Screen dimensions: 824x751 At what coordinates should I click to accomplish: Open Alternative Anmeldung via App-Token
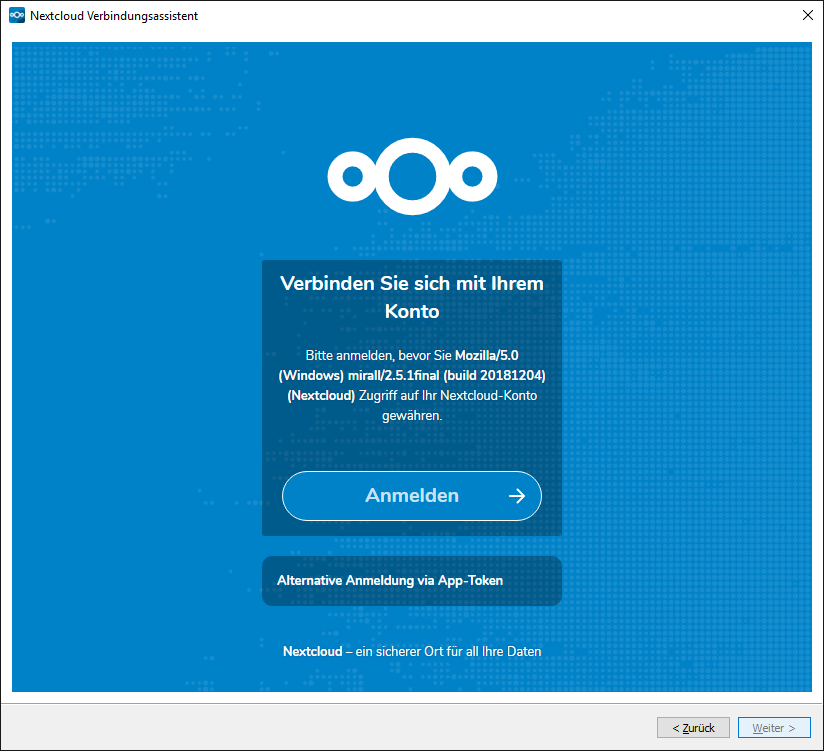coord(411,581)
